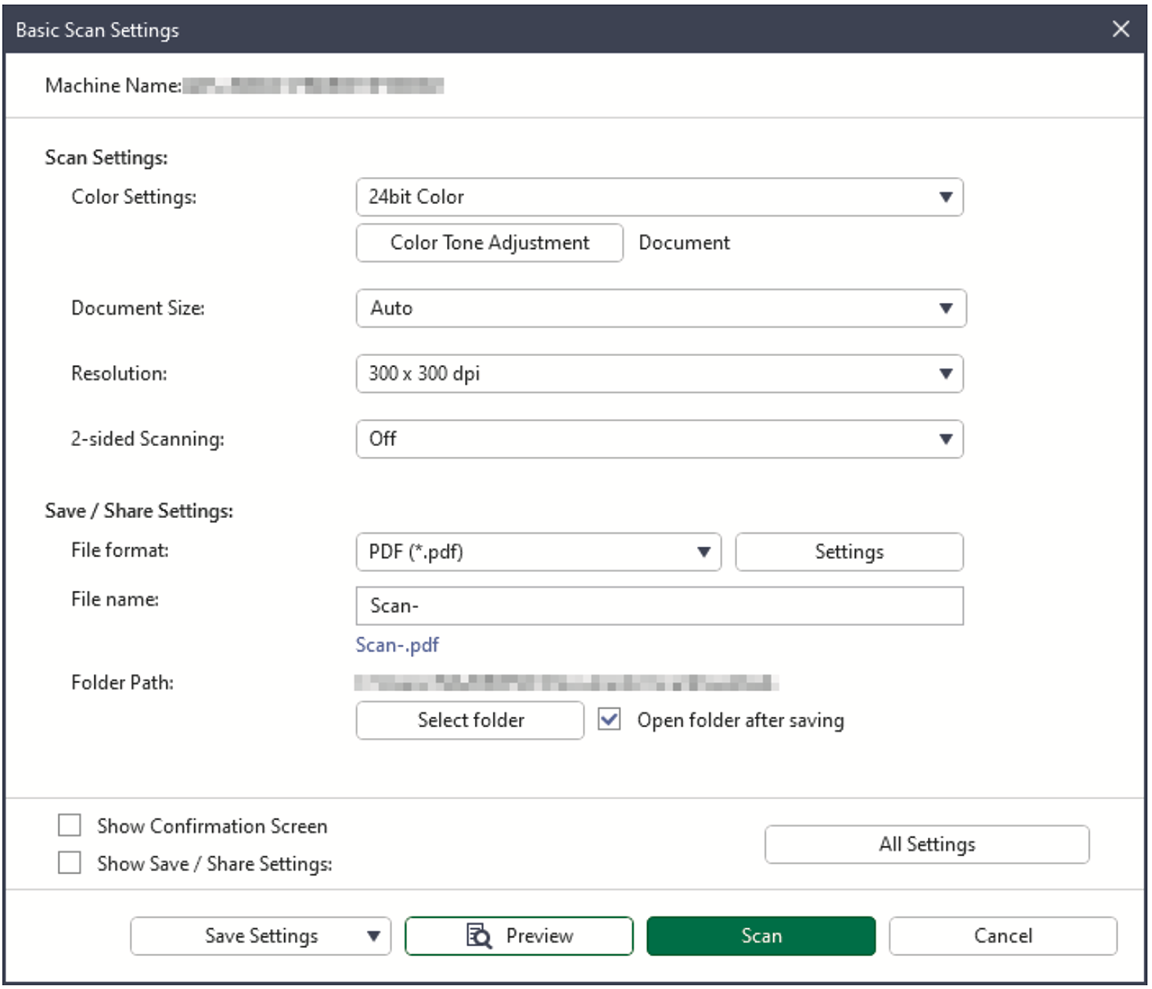
Task: Click the Color Tone Adjustment button
Action: pyautogui.click(x=490, y=243)
